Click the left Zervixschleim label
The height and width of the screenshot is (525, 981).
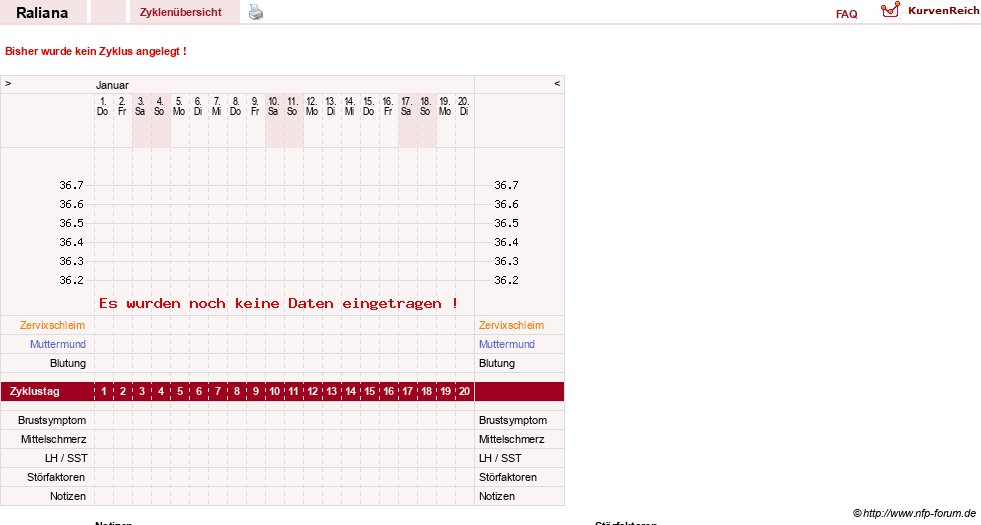[x=53, y=325]
